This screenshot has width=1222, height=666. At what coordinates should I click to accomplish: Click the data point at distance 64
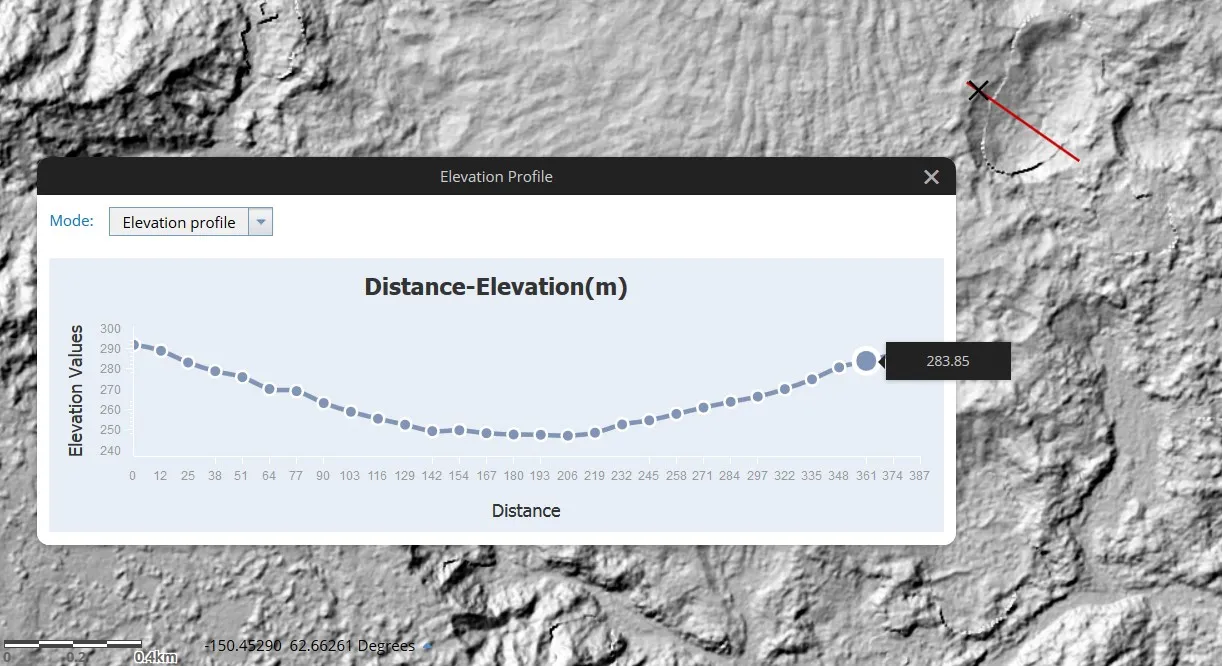269,389
